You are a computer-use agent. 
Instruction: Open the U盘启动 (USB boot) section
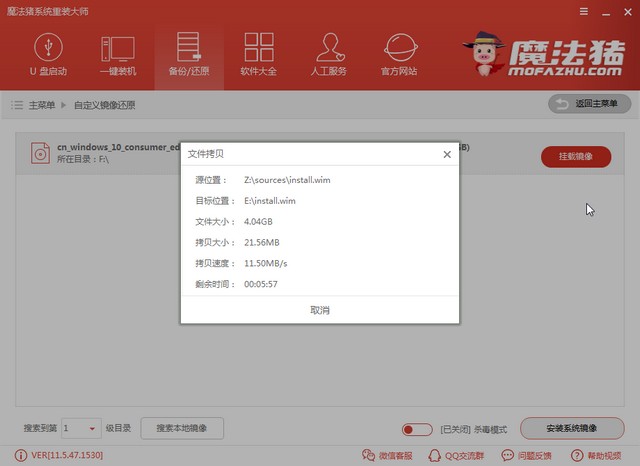click(x=47, y=56)
